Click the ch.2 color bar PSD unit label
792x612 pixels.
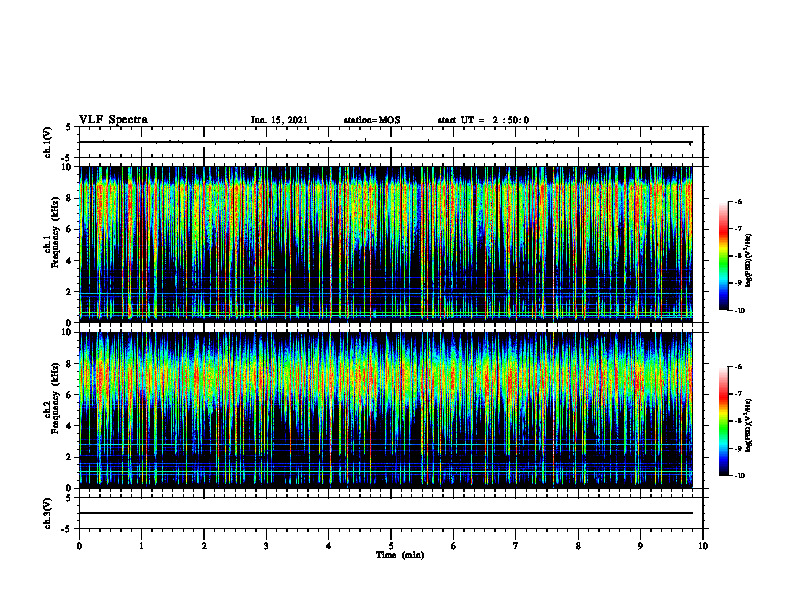(748, 425)
